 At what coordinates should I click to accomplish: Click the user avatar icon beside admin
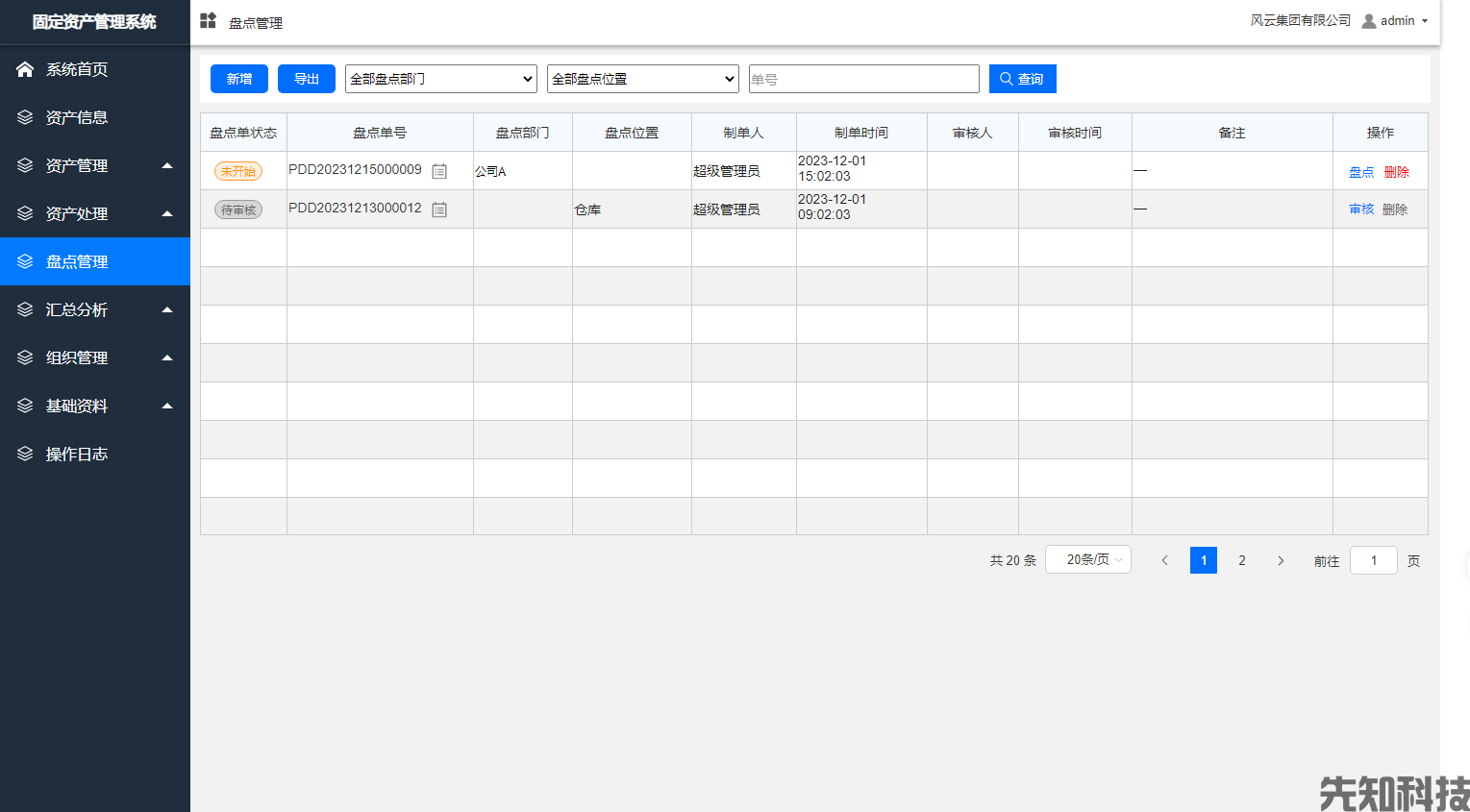pyautogui.click(x=1369, y=21)
